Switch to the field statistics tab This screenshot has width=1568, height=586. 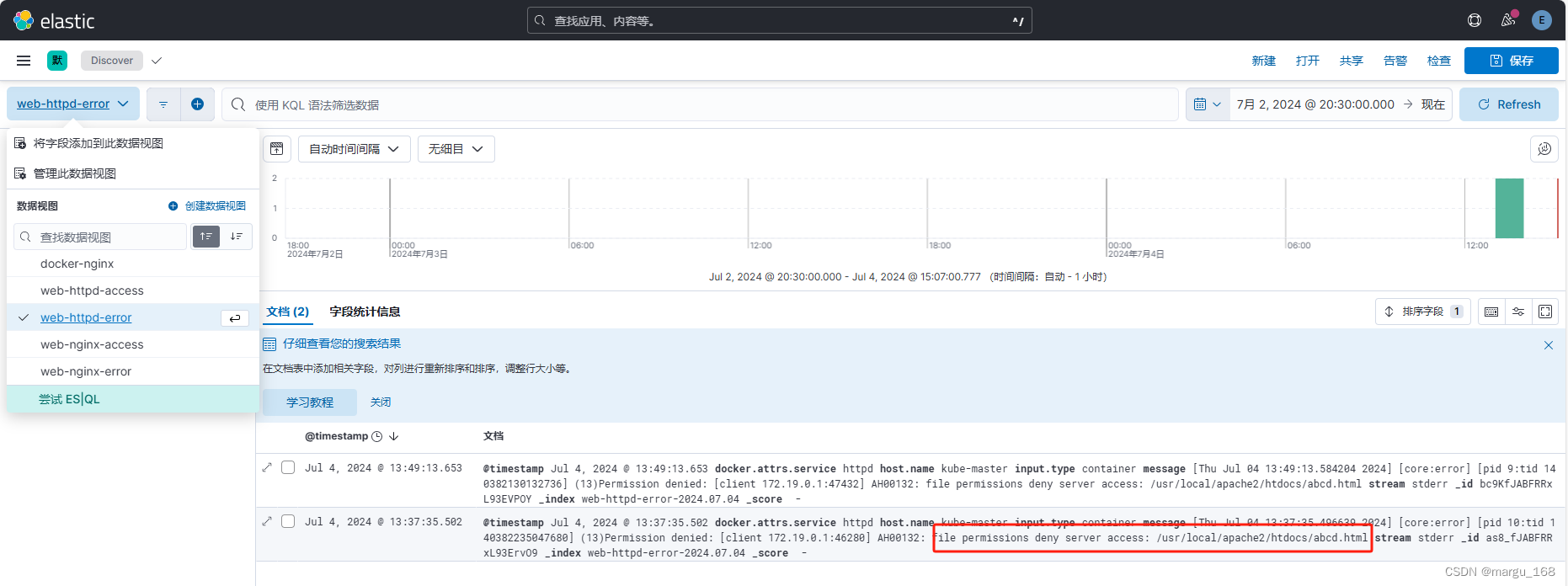point(365,312)
